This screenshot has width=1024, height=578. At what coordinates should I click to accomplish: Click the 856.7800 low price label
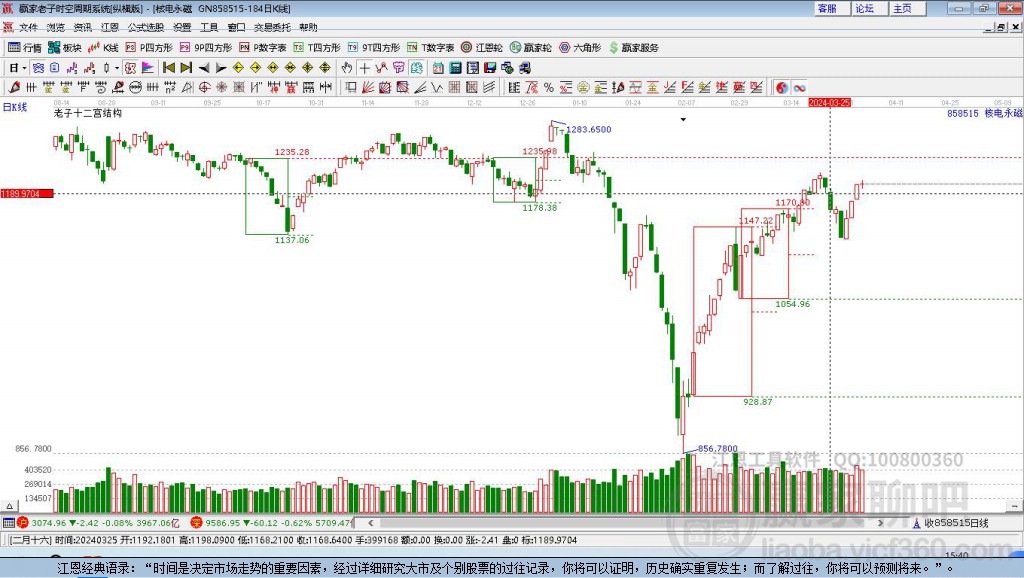717,449
